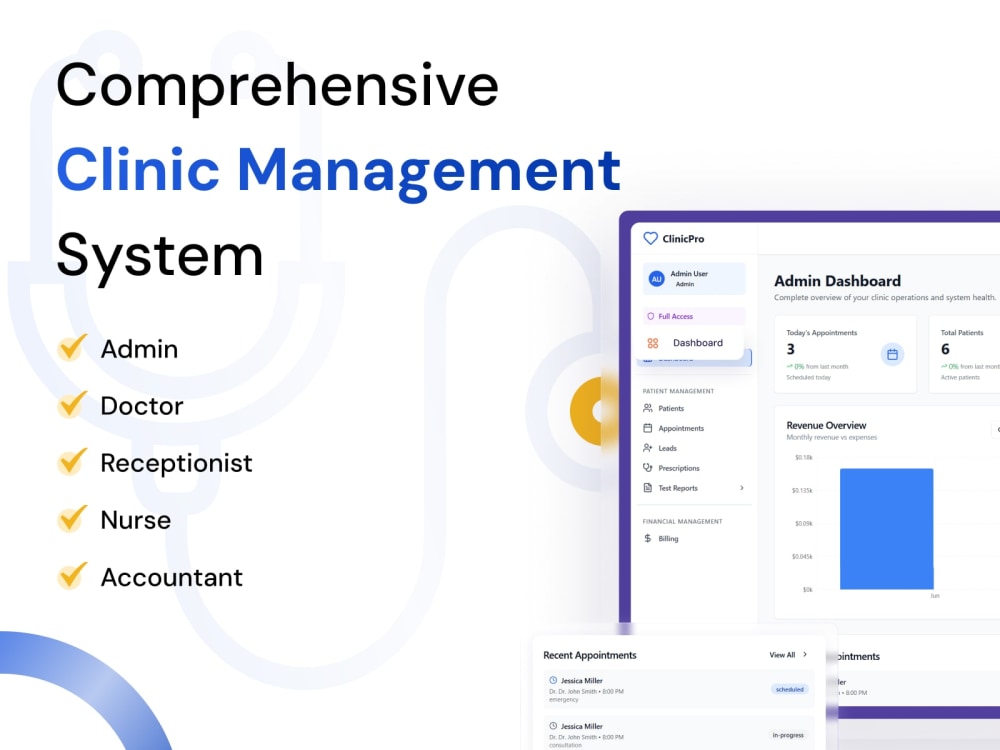Click the Test Reports document icon
Image resolution: width=1000 pixels, height=750 pixels.
pos(647,488)
